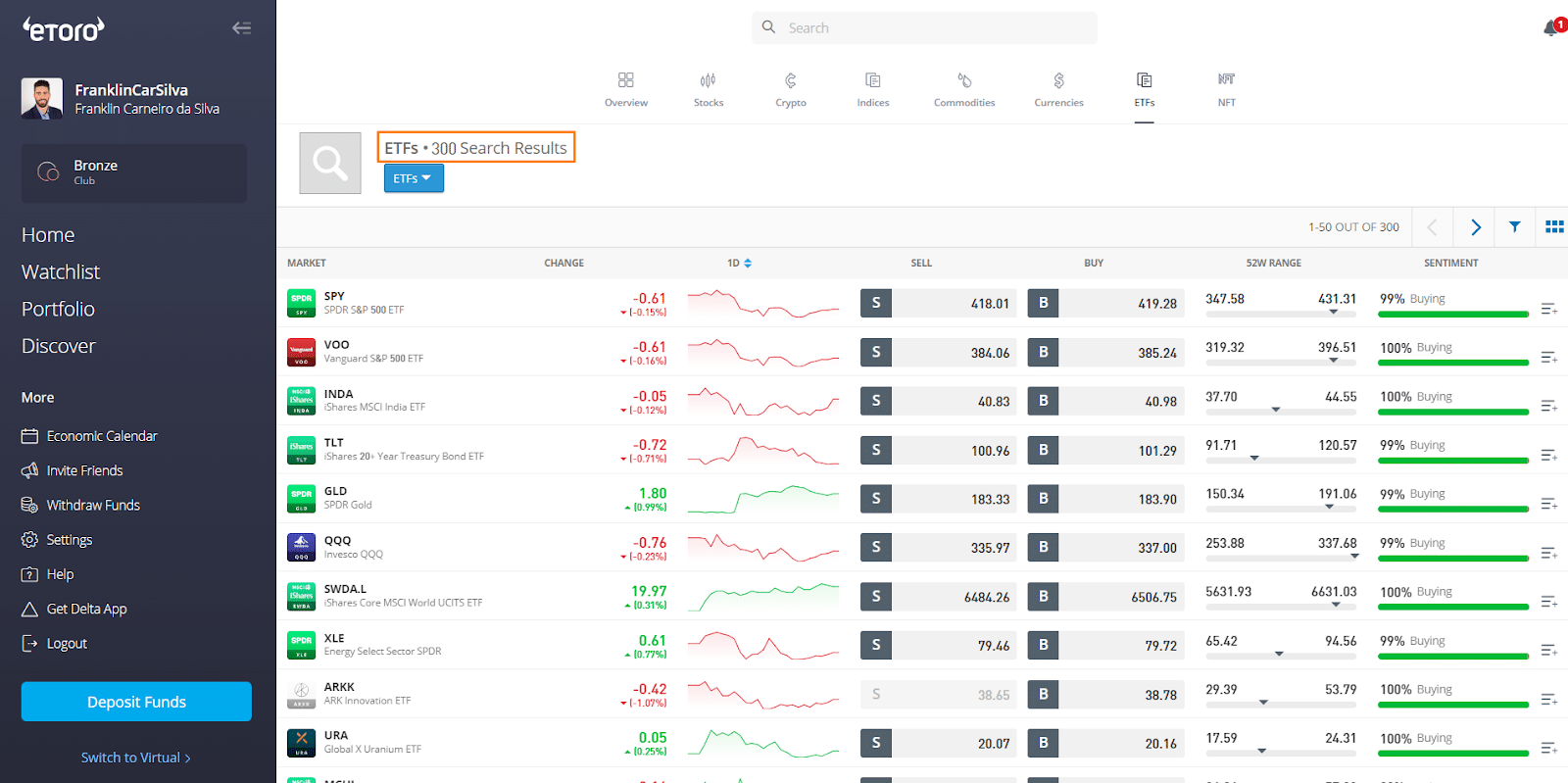Open the URA ETF logo
Image resolution: width=1568 pixels, height=783 pixels.
click(x=301, y=743)
